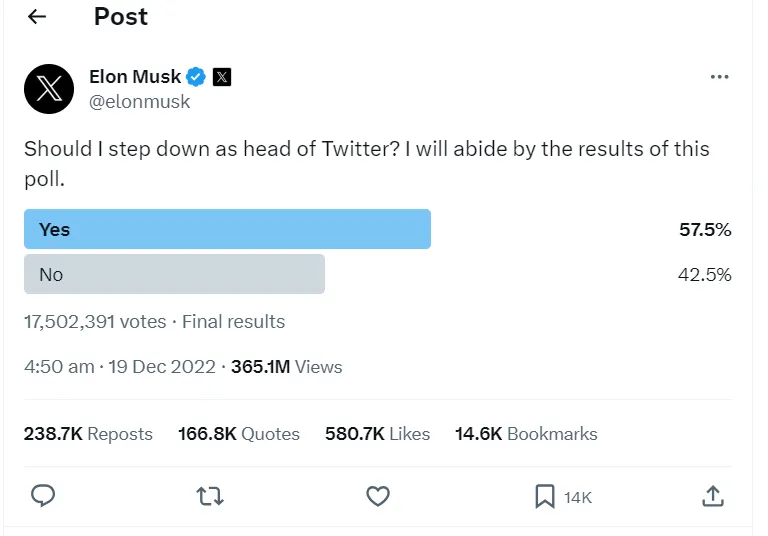Click the 4:50 am 19 Dec 2022 timestamp
Screen dimensions: 768x536
coord(119,367)
